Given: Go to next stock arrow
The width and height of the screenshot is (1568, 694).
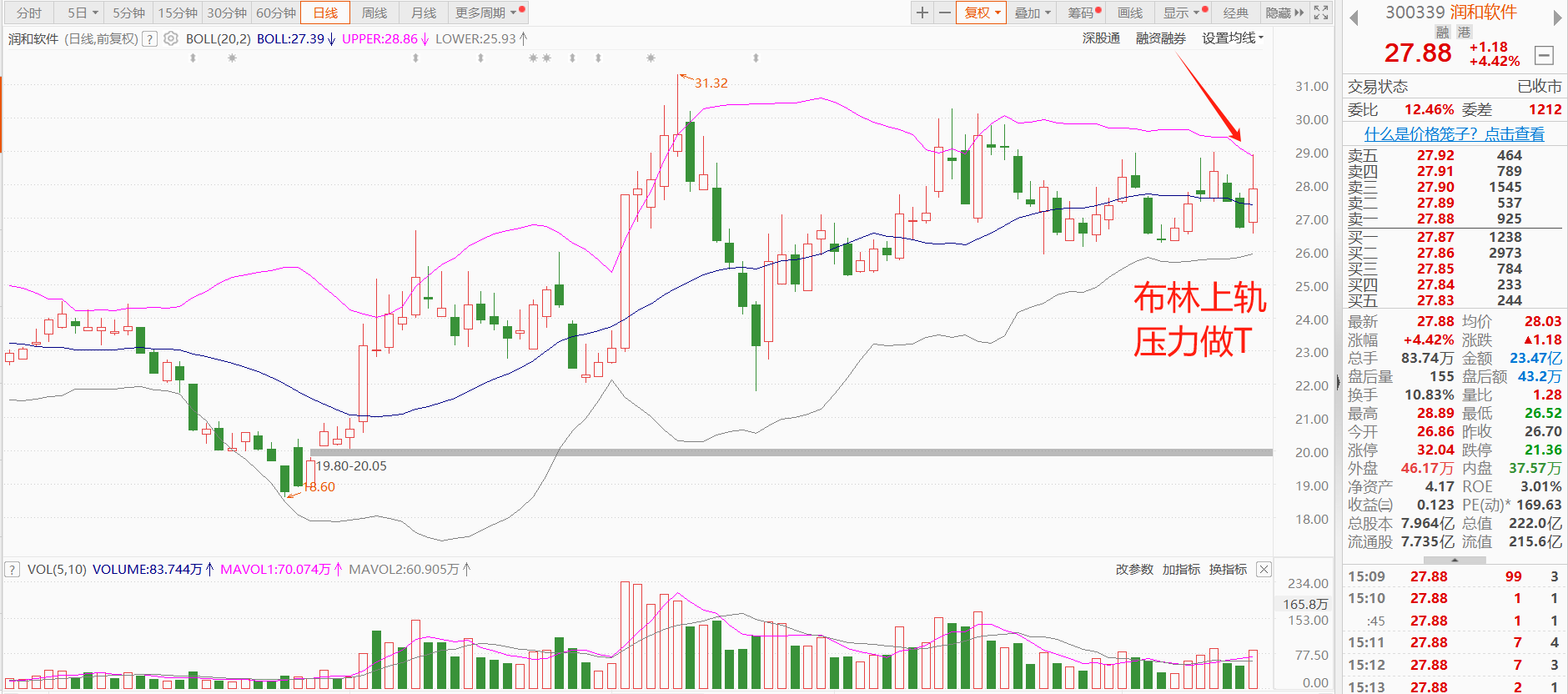Looking at the screenshot, I should pyautogui.click(x=1556, y=18).
